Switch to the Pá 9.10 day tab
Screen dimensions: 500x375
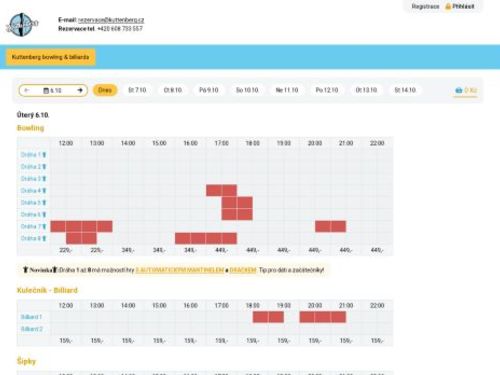tap(209, 90)
